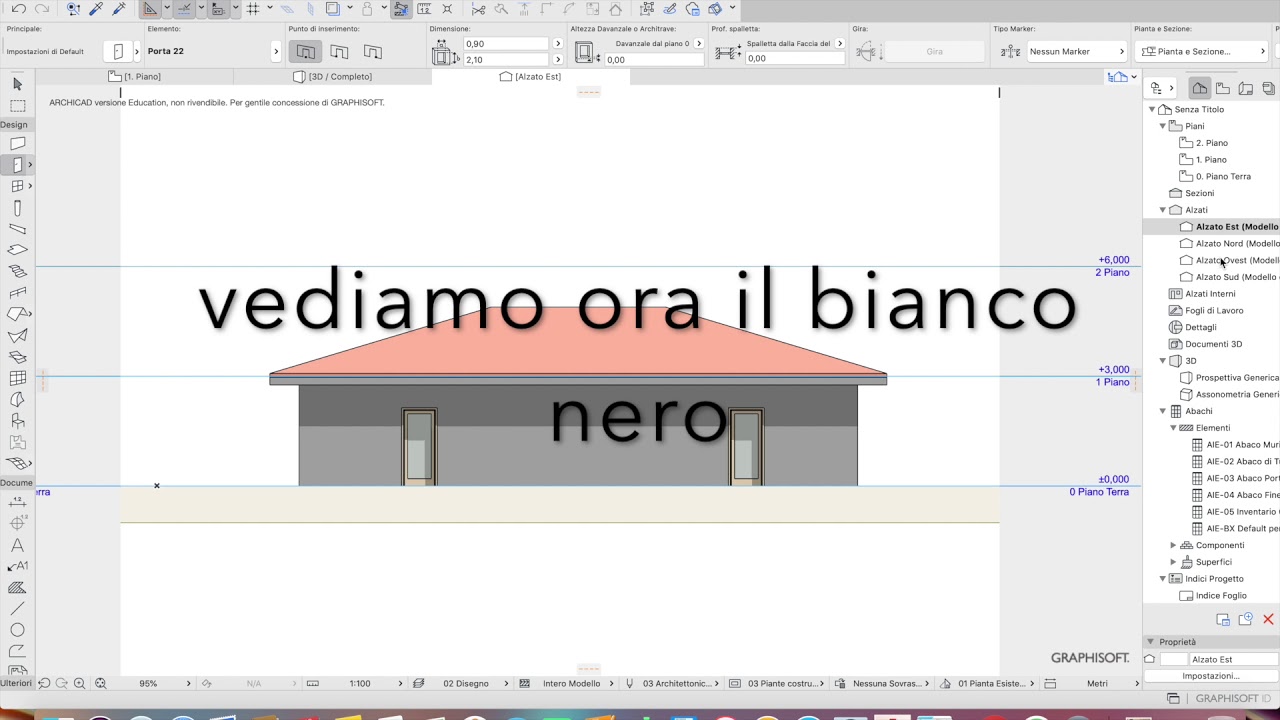The image size is (1280, 720).
Task: Open Porta 22 element chooser arrow
Action: click(276, 51)
